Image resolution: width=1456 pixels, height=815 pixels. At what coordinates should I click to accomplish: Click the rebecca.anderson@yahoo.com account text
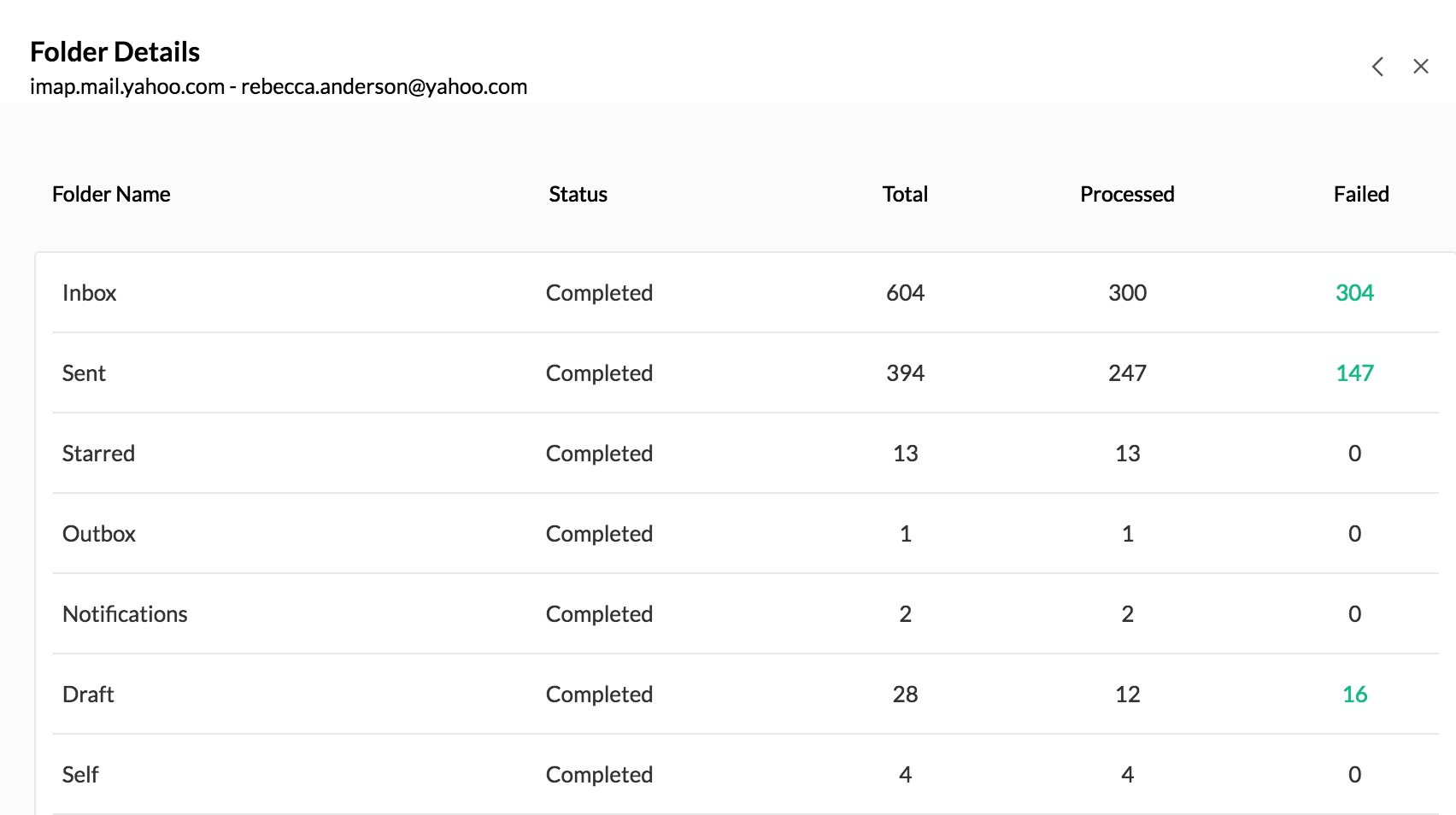(x=384, y=87)
